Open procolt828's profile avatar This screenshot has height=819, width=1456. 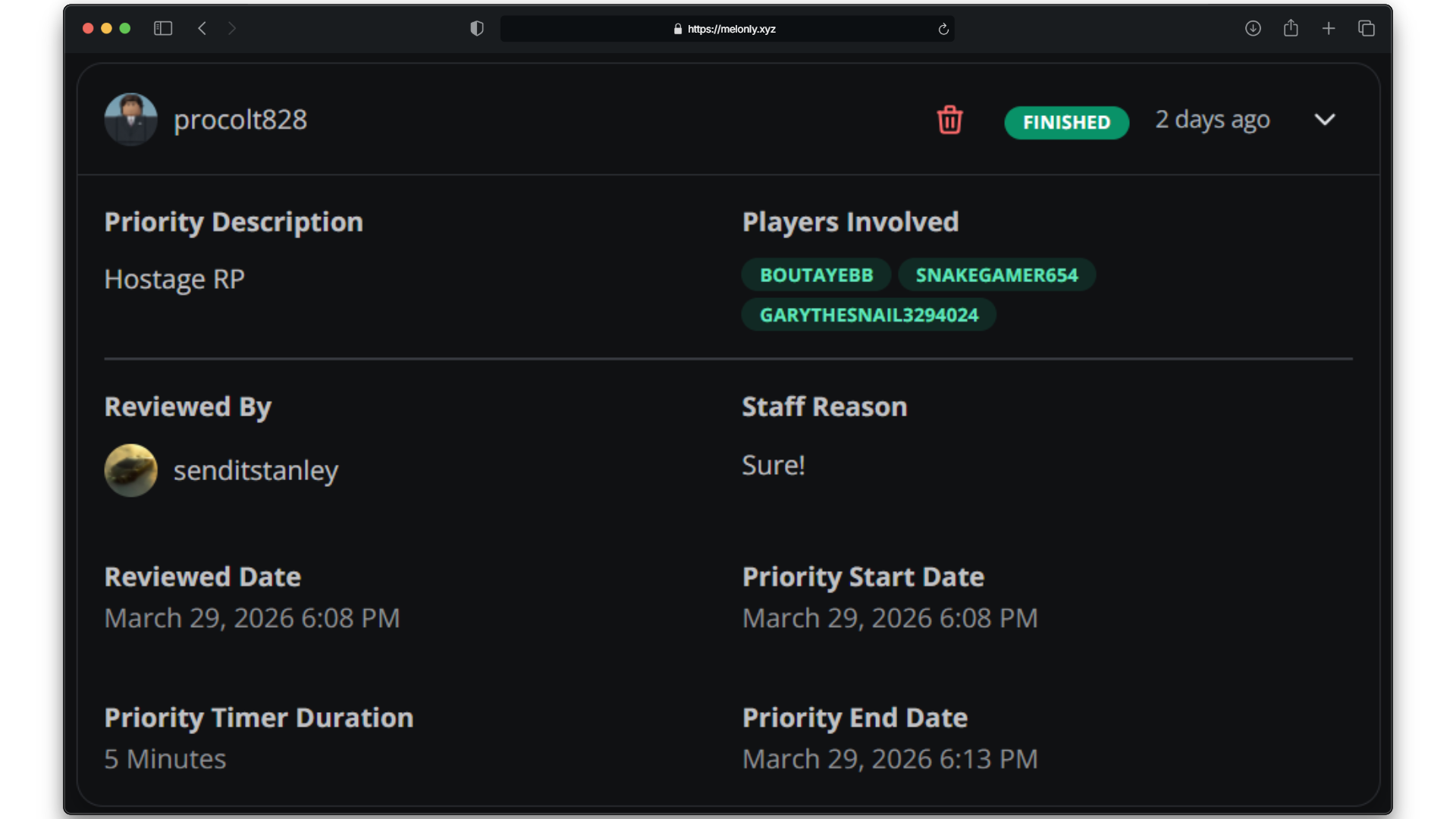(x=130, y=120)
